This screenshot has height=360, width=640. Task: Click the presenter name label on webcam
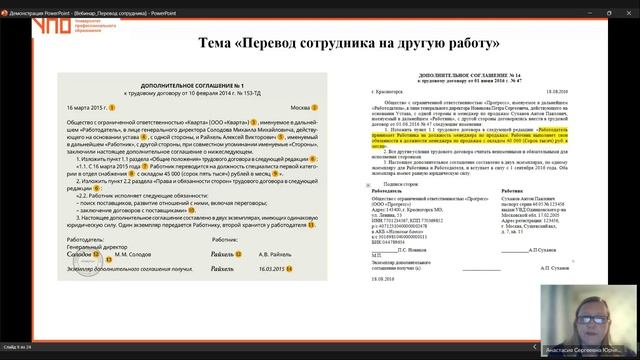[x=584, y=350]
